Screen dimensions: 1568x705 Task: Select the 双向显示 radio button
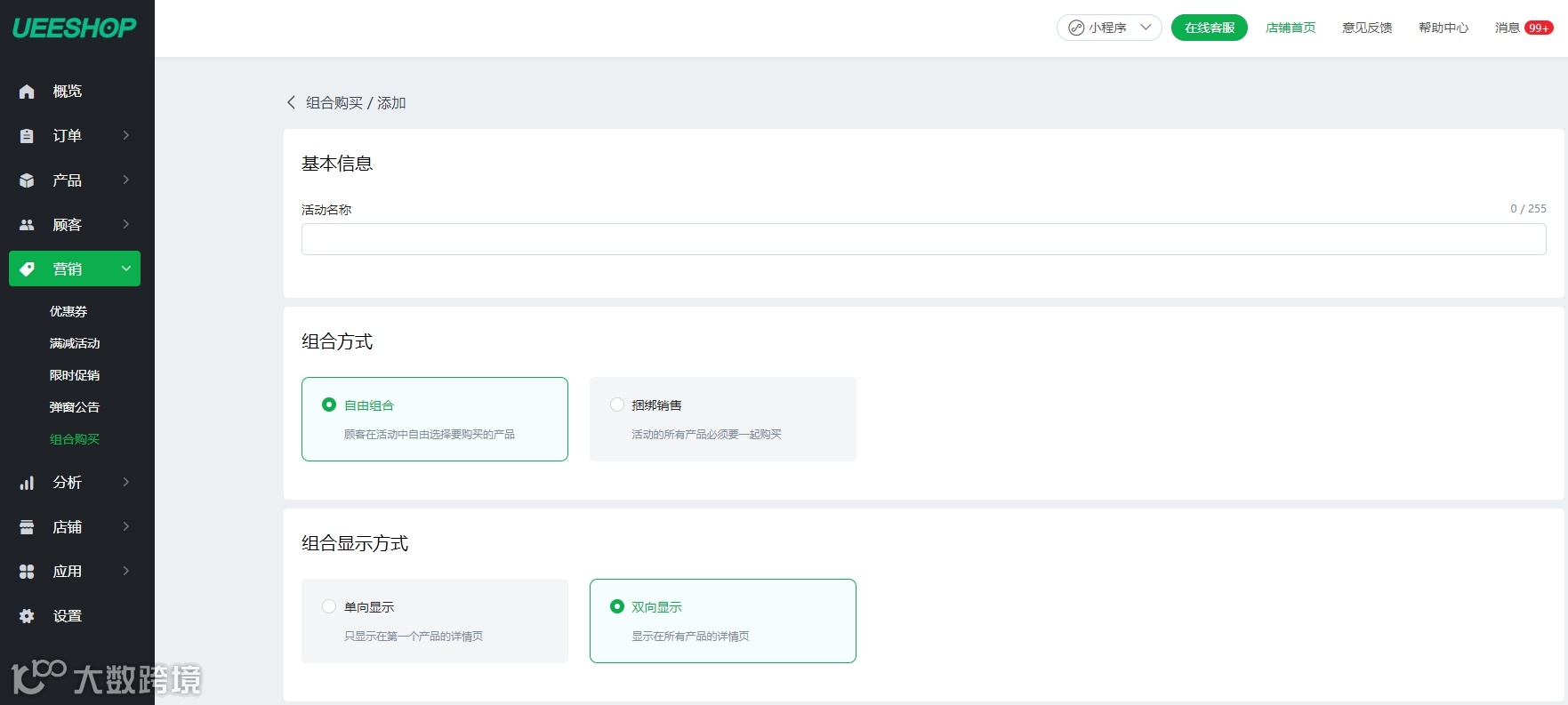tap(617, 606)
